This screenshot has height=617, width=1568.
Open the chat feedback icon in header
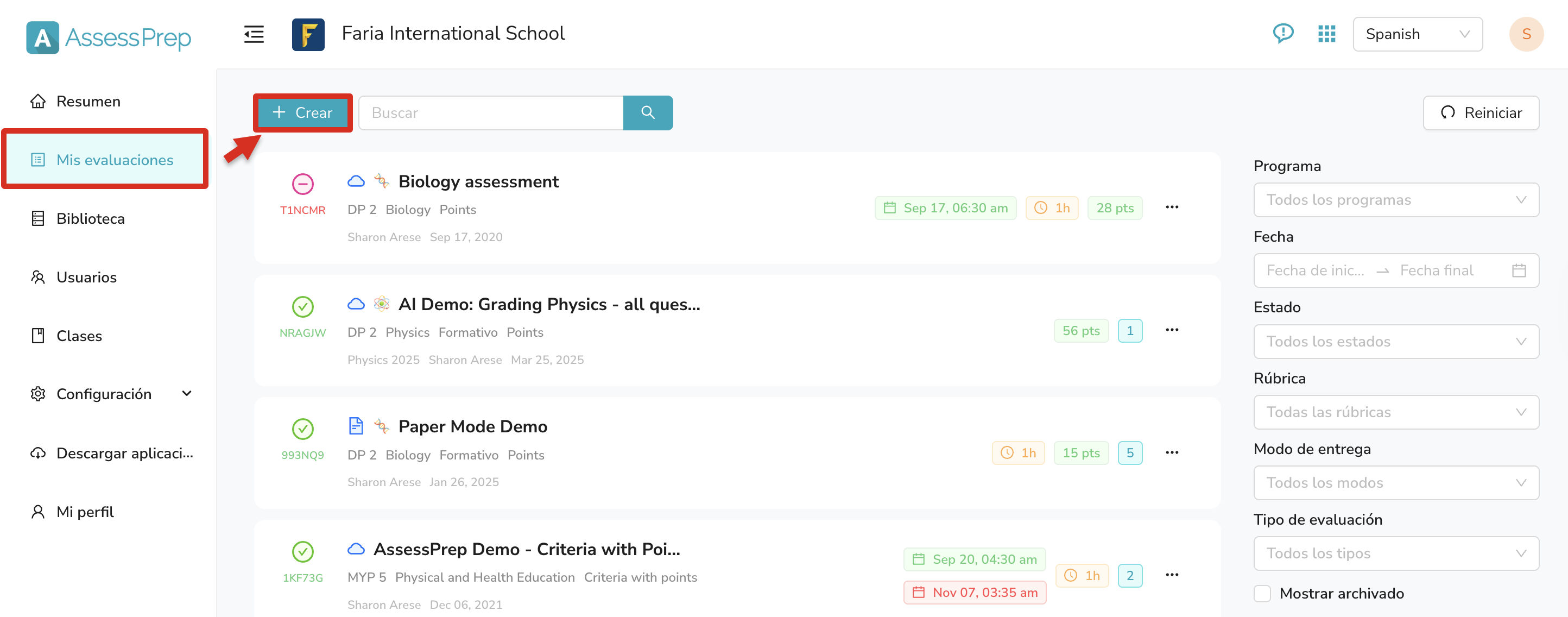click(x=1283, y=34)
